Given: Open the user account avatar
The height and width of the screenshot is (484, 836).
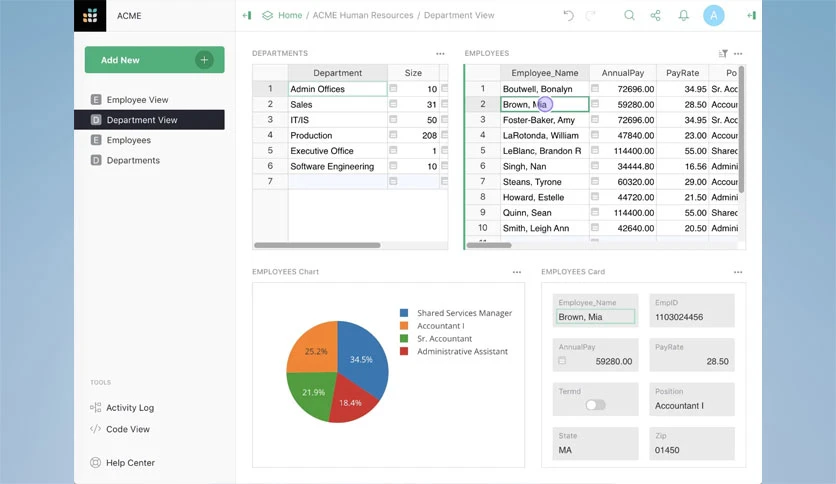Looking at the screenshot, I should [x=713, y=15].
